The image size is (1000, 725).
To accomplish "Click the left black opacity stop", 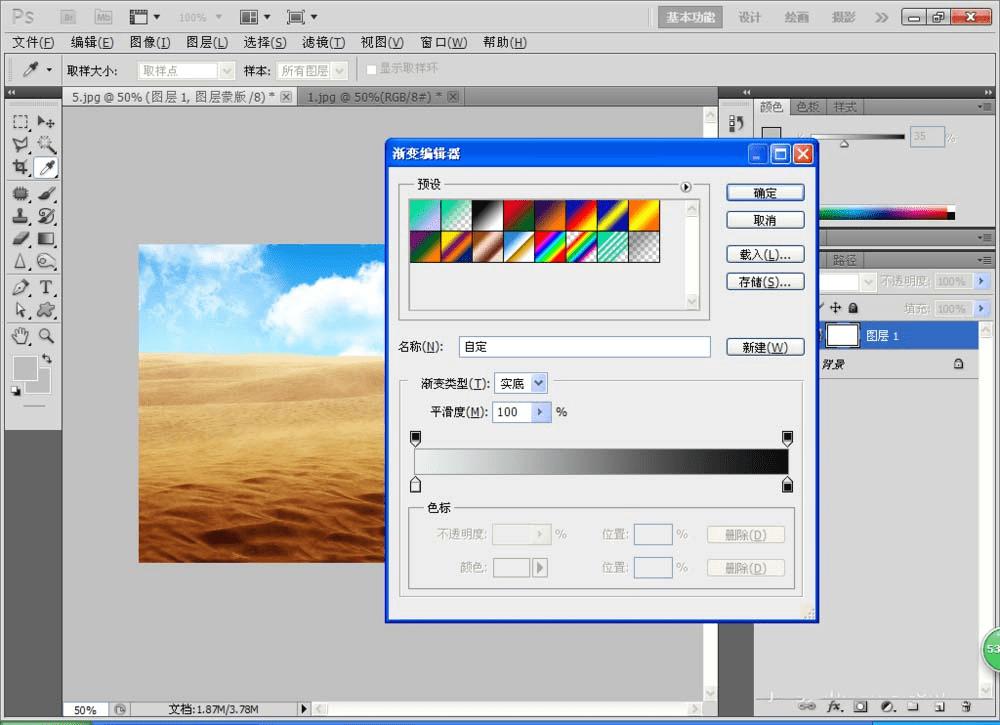I will pyautogui.click(x=416, y=438).
